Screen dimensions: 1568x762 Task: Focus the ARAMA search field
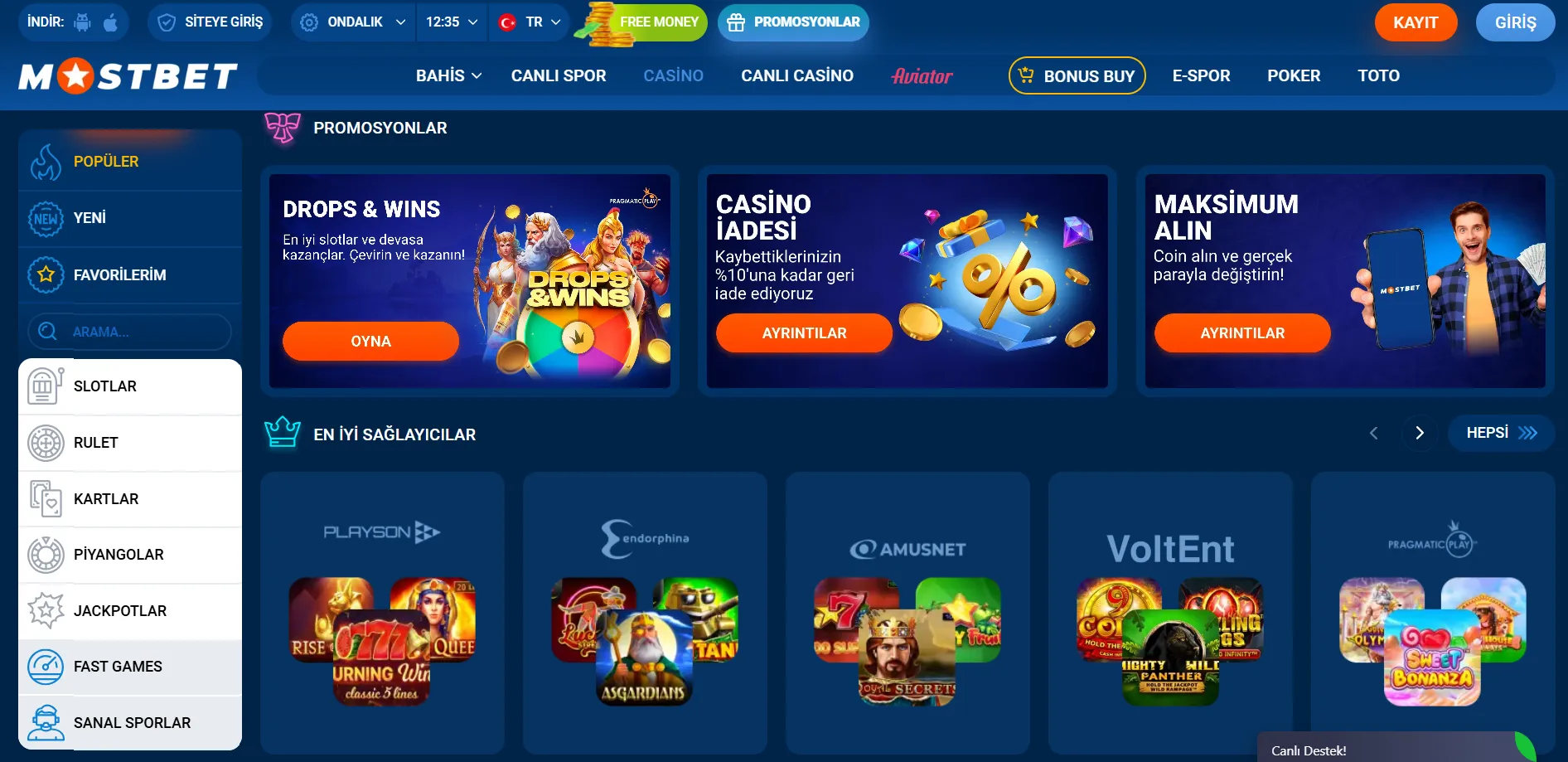coord(129,332)
